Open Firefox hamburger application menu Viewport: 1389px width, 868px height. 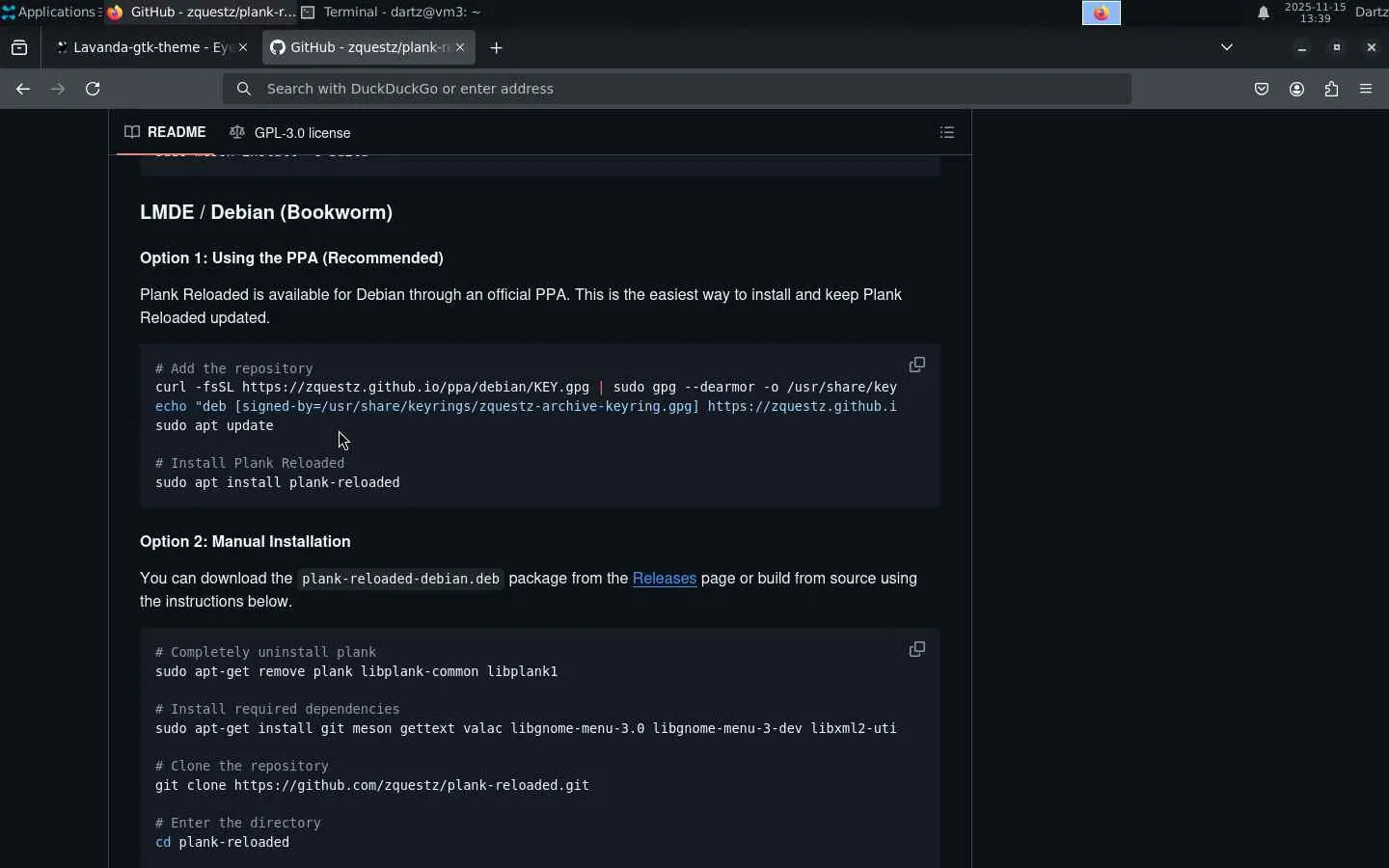[1366, 89]
